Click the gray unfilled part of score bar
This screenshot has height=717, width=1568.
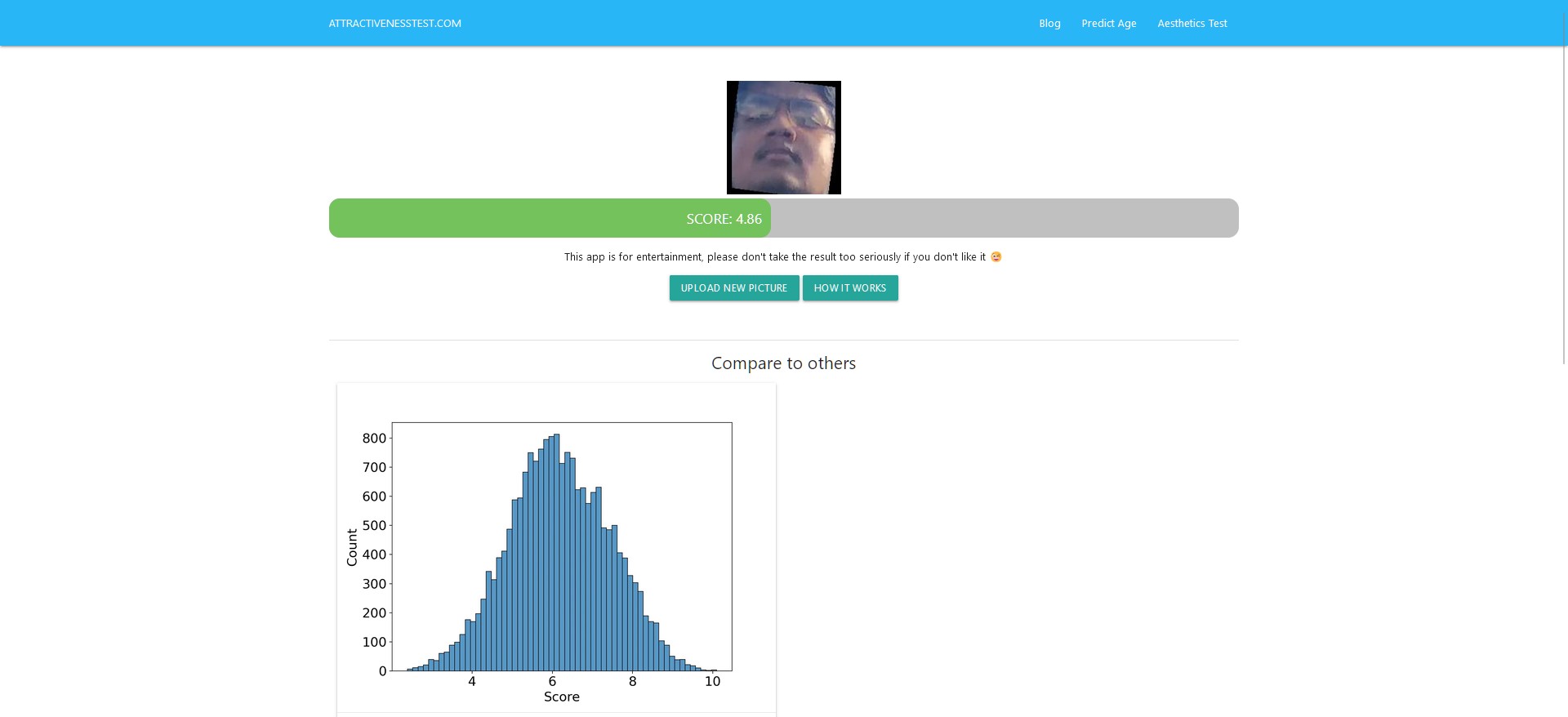coord(1004,218)
